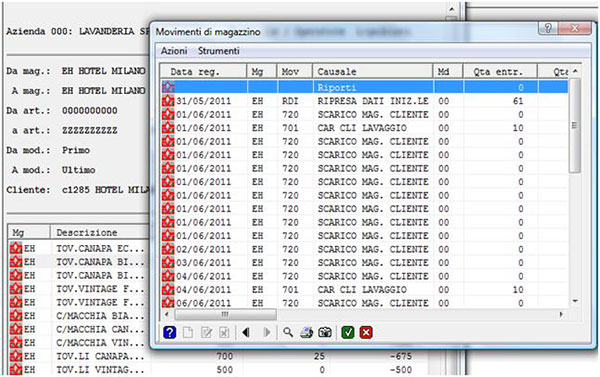The height and width of the screenshot is (377, 600).
Task: Go to next record with the grey right arrow
Action: [267, 332]
